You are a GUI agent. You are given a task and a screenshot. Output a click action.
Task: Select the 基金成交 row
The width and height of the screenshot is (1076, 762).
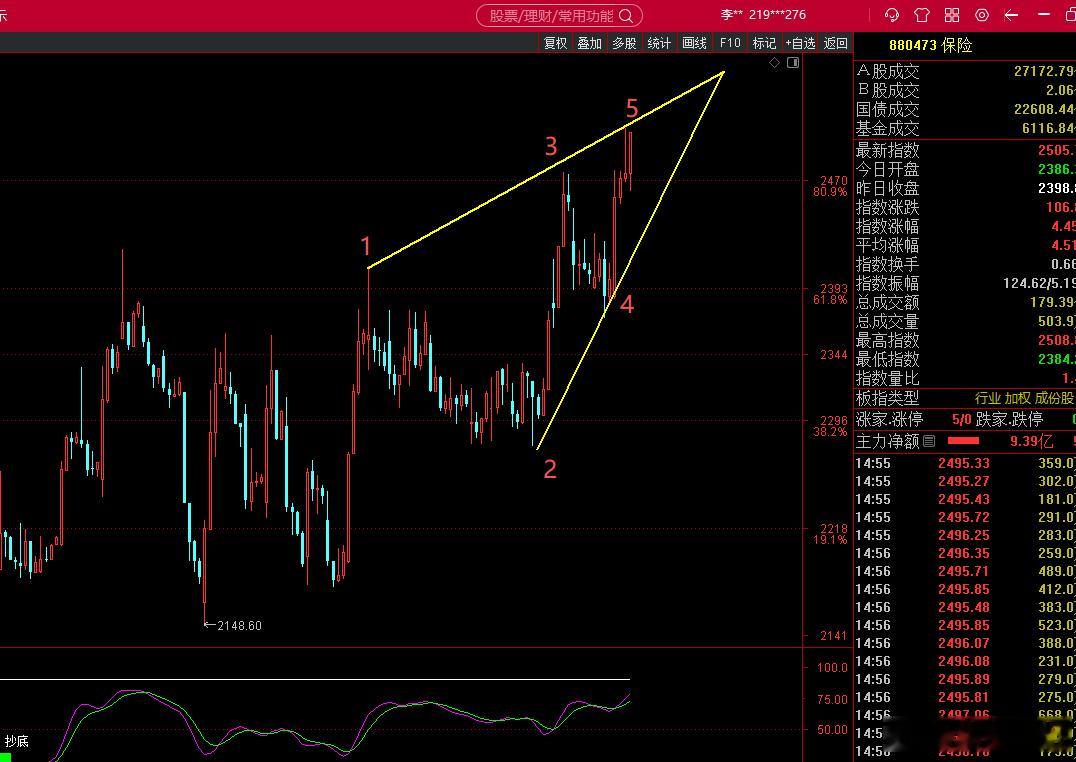click(965, 128)
